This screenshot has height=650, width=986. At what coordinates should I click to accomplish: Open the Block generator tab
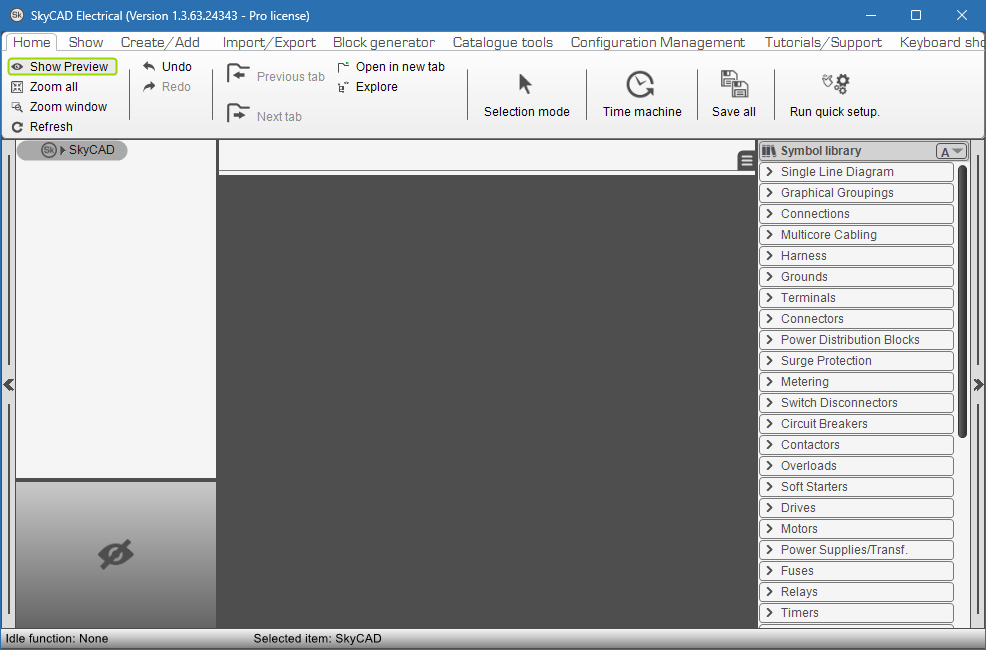(x=384, y=42)
